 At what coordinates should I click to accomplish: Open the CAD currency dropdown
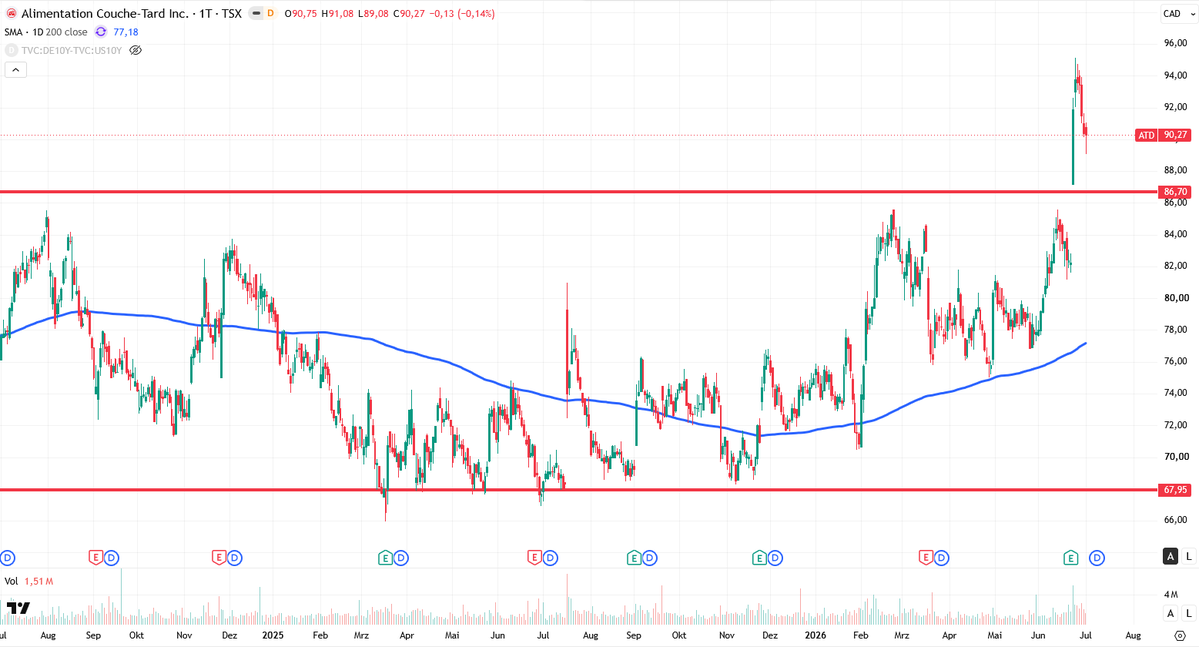[x=1178, y=14]
